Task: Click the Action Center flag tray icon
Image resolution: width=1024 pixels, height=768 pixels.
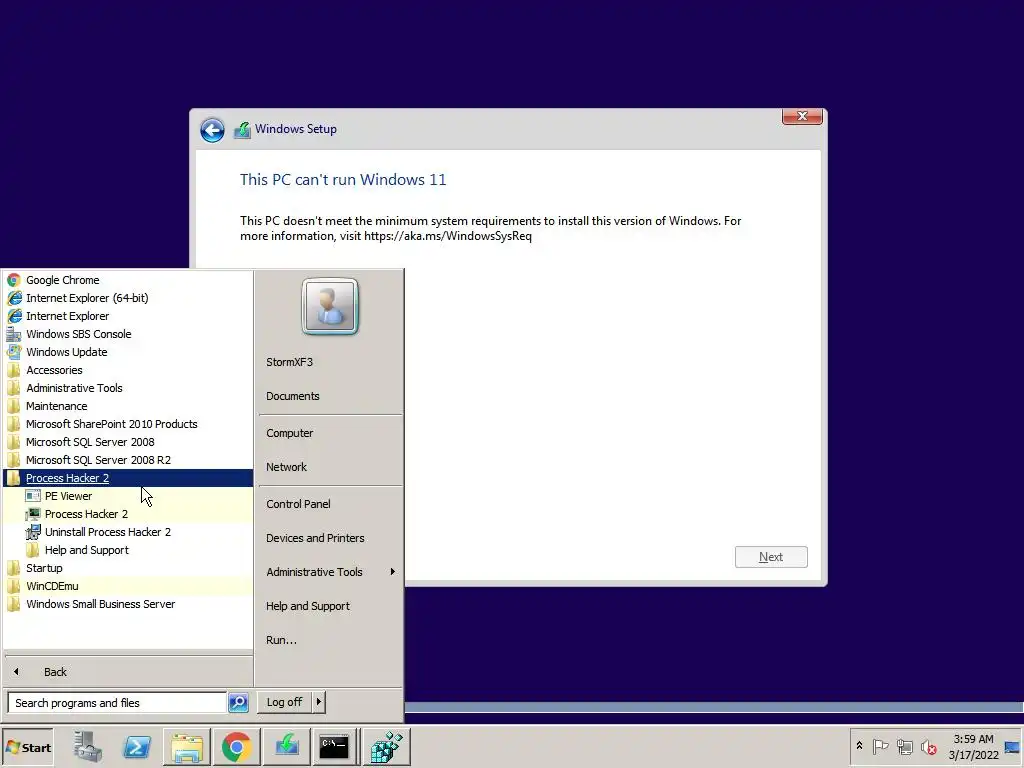Action: point(880,746)
